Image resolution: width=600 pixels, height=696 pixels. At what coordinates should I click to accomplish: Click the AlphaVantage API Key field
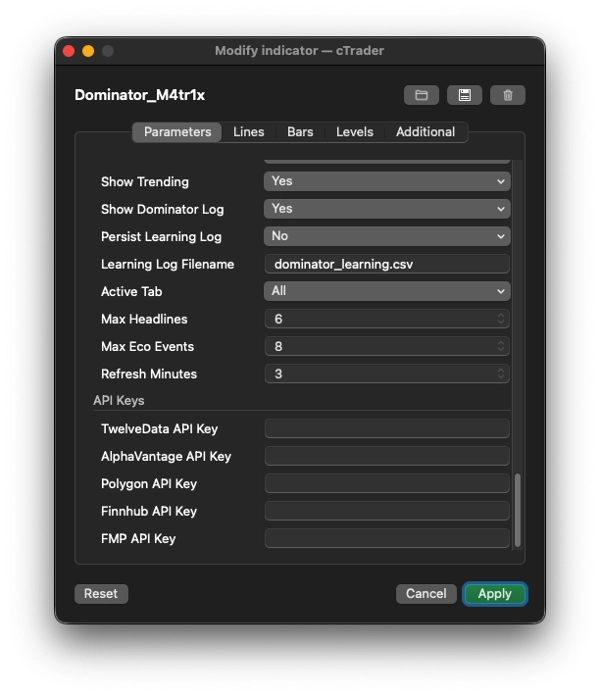coord(387,456)
